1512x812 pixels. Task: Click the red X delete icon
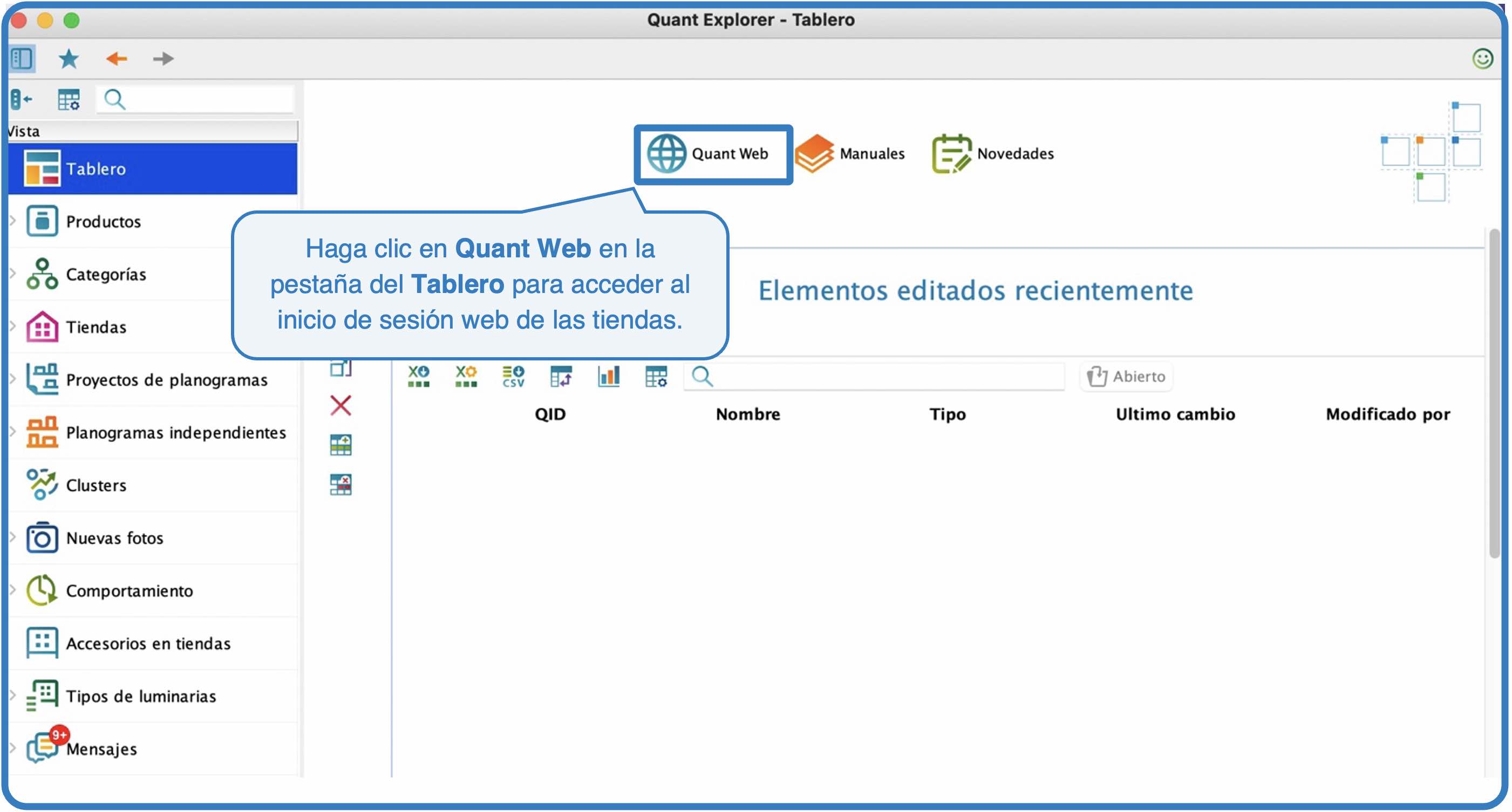[x=340, y=405]
